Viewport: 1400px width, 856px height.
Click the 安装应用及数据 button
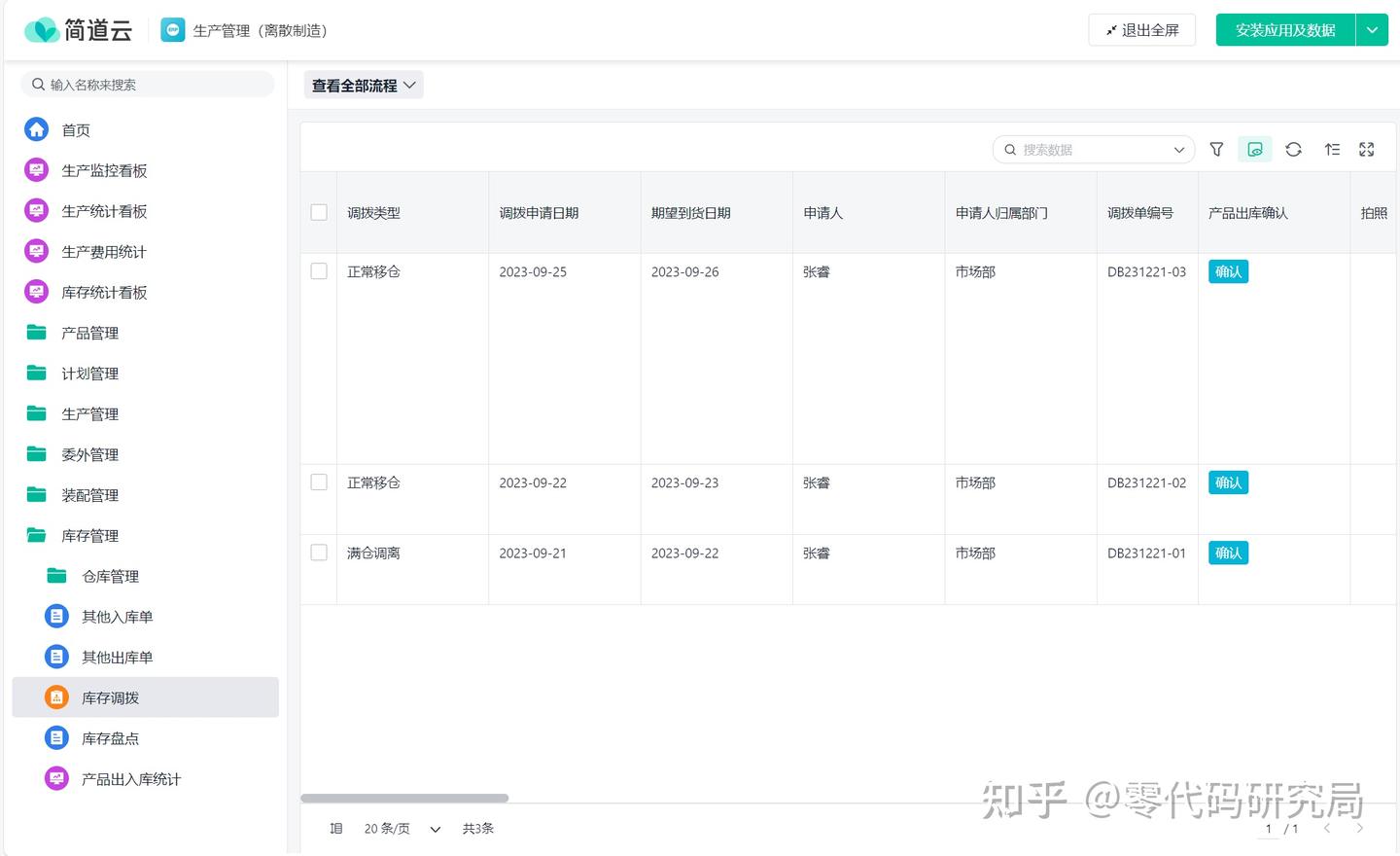tap(1284, 30)
